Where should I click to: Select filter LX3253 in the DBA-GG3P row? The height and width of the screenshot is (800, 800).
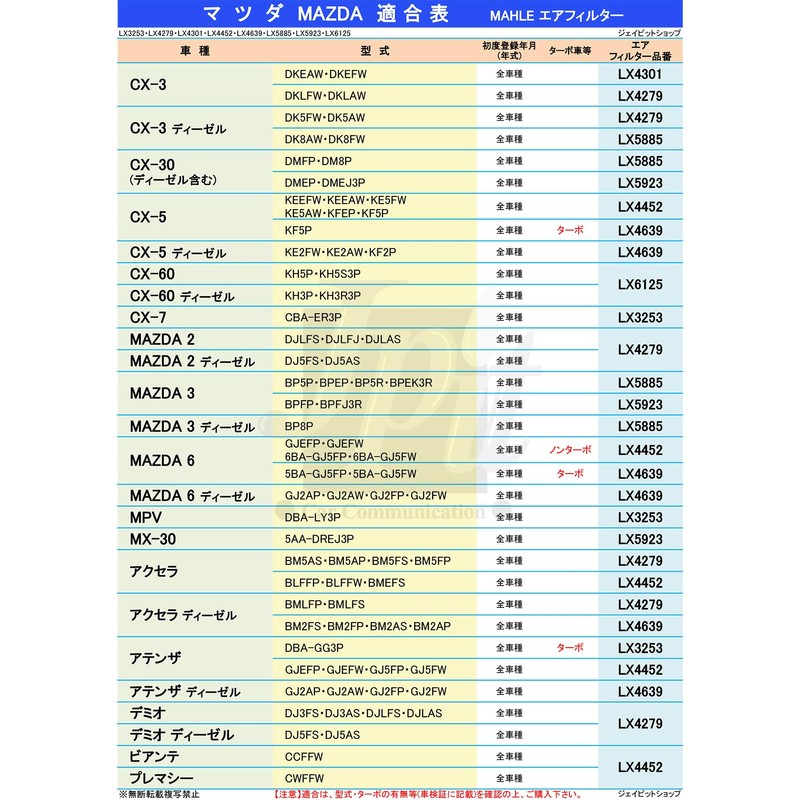pos(640,648)
